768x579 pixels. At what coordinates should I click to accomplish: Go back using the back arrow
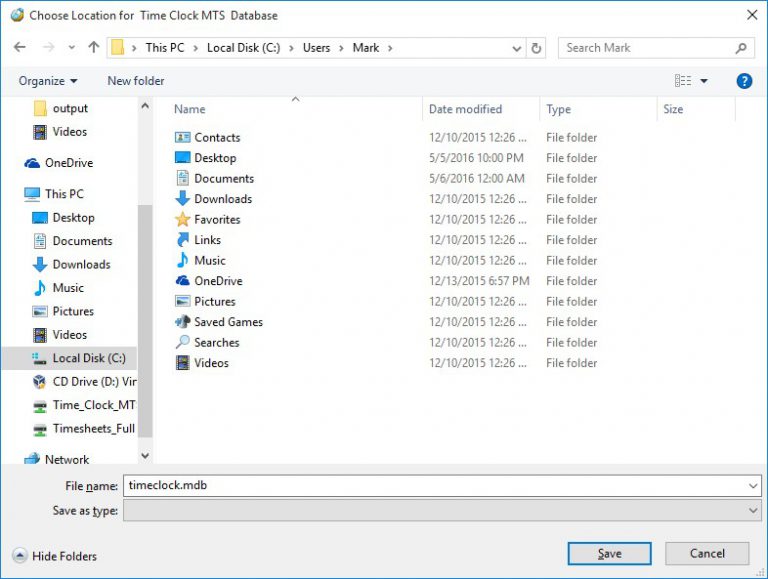coord(20,47)
